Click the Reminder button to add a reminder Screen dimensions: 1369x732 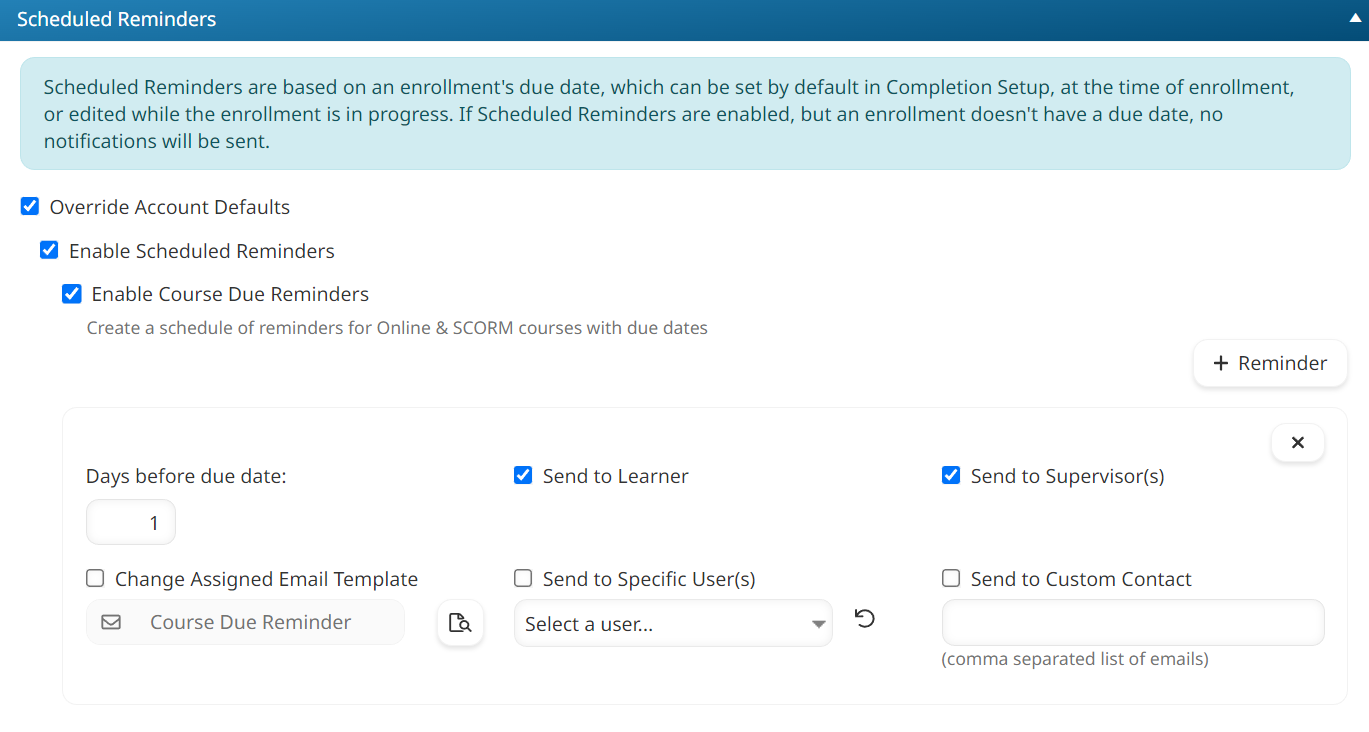click(1269, 363)
